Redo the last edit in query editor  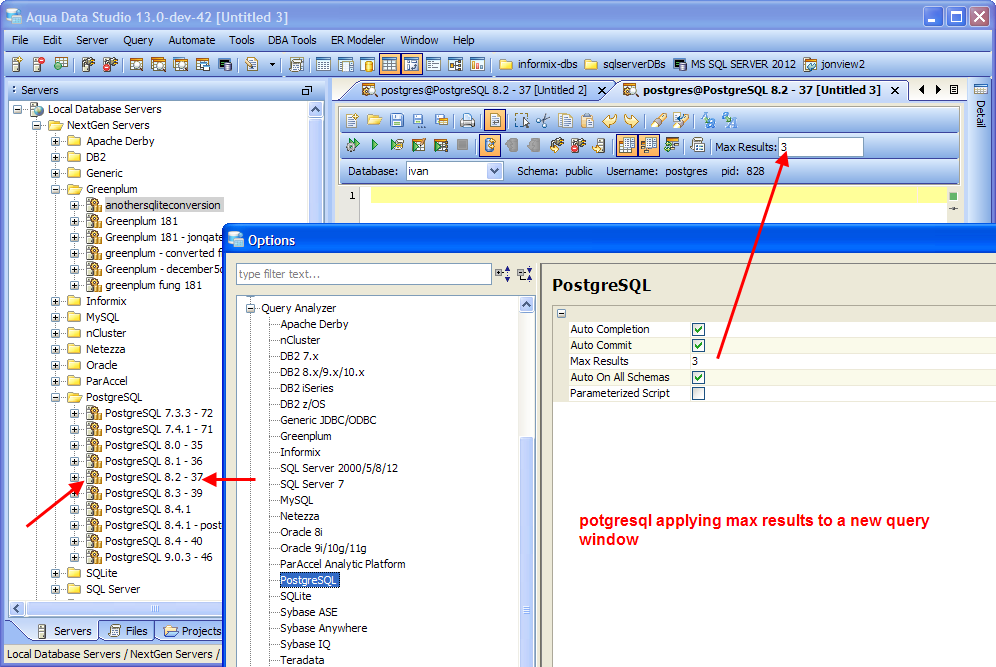tap(631, 121)
